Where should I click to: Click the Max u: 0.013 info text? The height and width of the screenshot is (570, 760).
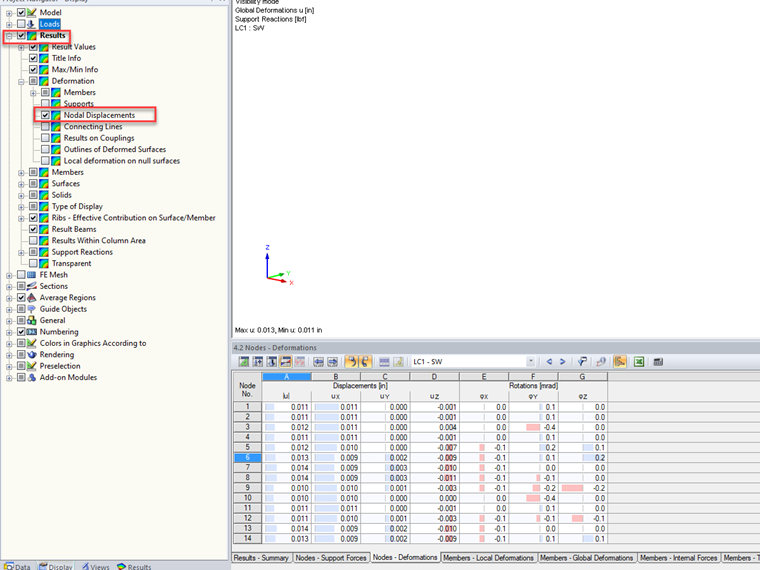278,330
